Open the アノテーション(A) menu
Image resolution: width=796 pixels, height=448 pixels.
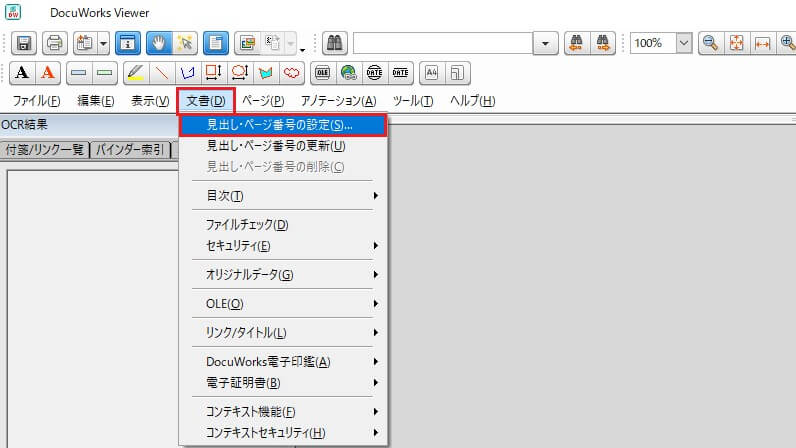click(339, 101)
